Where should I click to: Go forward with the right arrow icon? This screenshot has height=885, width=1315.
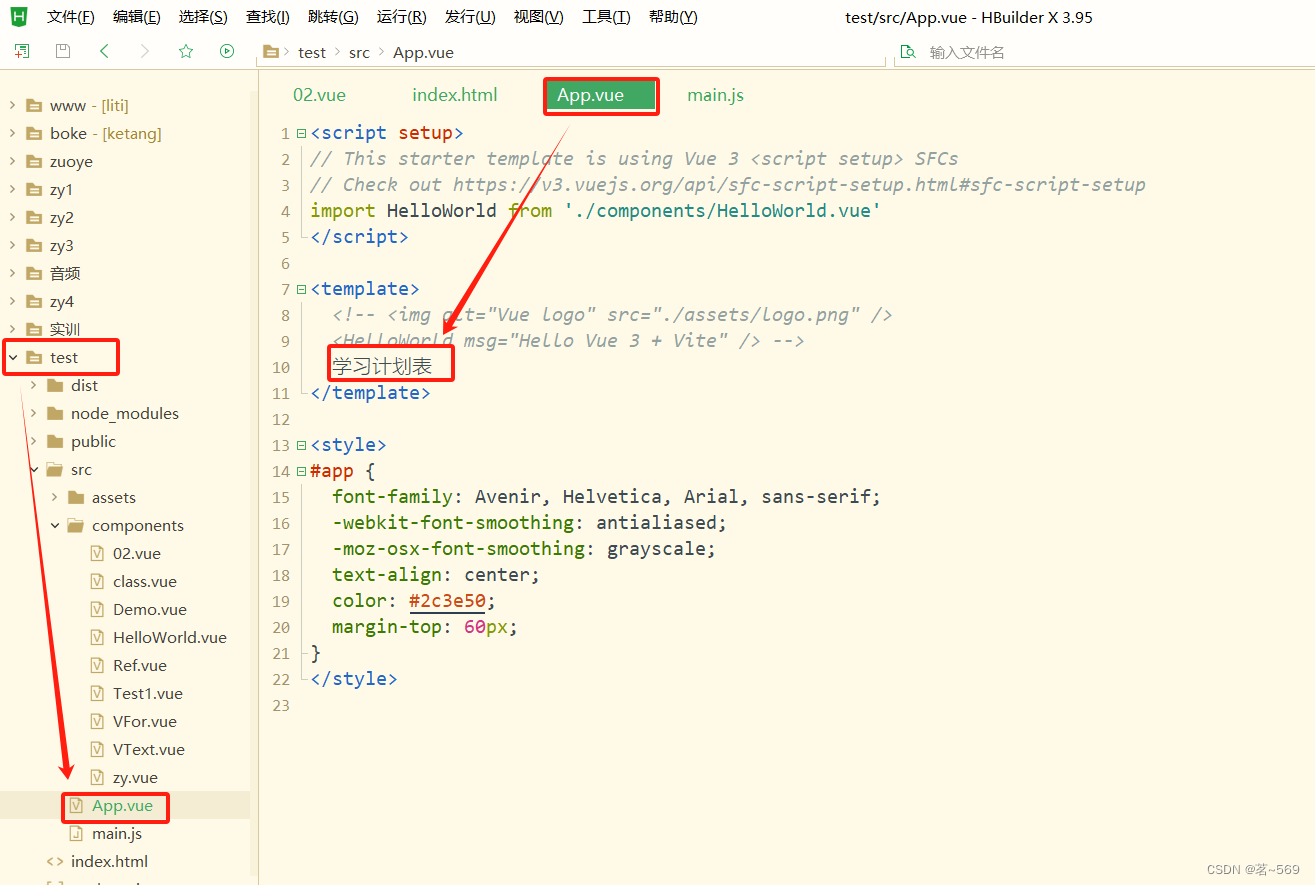[x=145, y=51]
